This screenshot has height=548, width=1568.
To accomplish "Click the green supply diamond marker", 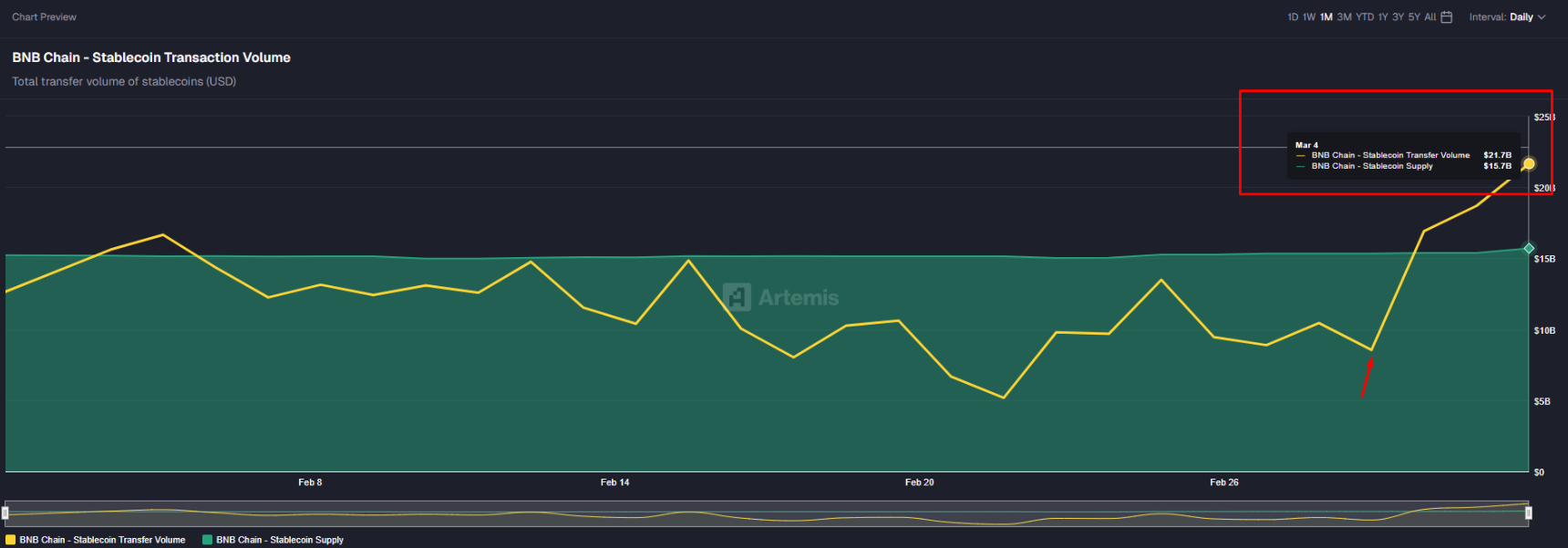I will coord(1529,248).
